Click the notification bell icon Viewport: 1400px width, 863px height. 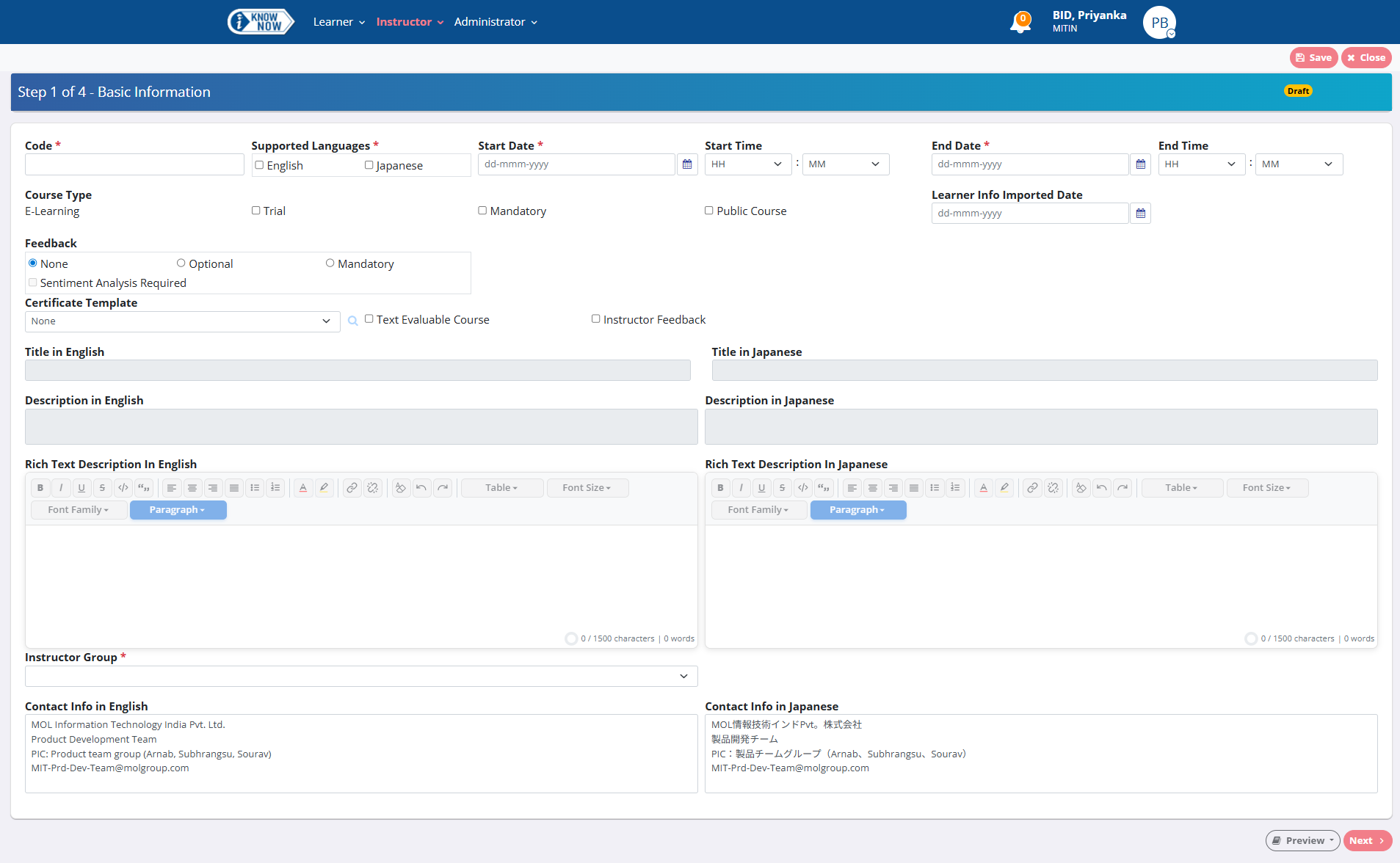tap(1020, 23)
